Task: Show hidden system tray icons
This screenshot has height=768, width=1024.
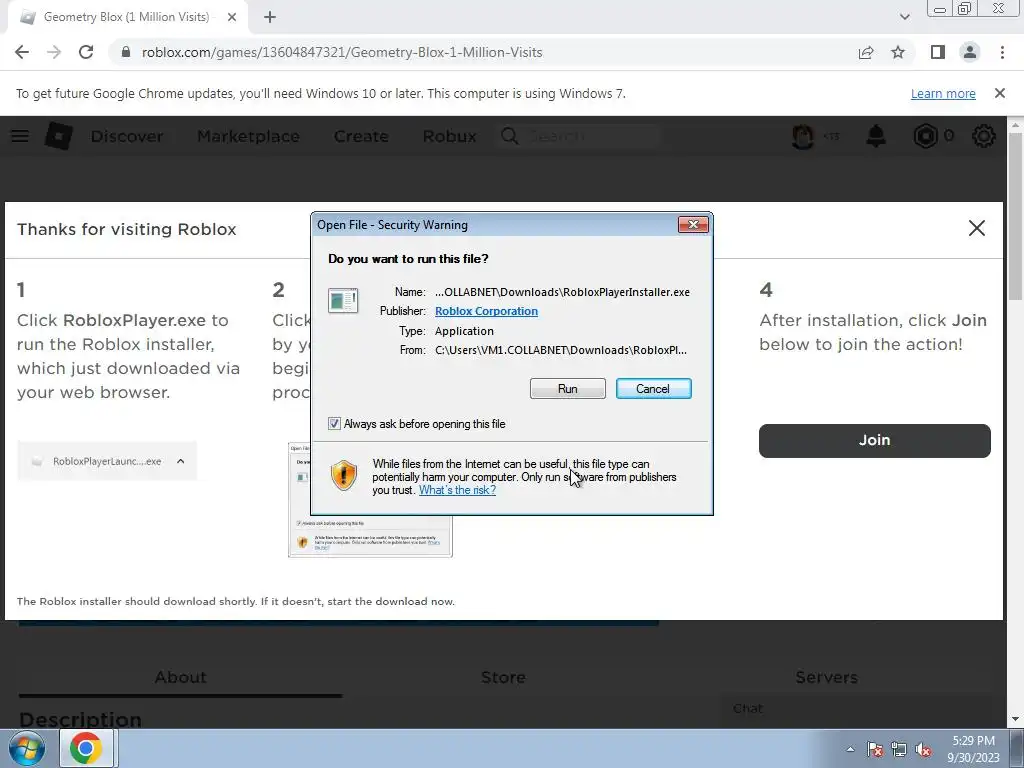Action: 850,749
